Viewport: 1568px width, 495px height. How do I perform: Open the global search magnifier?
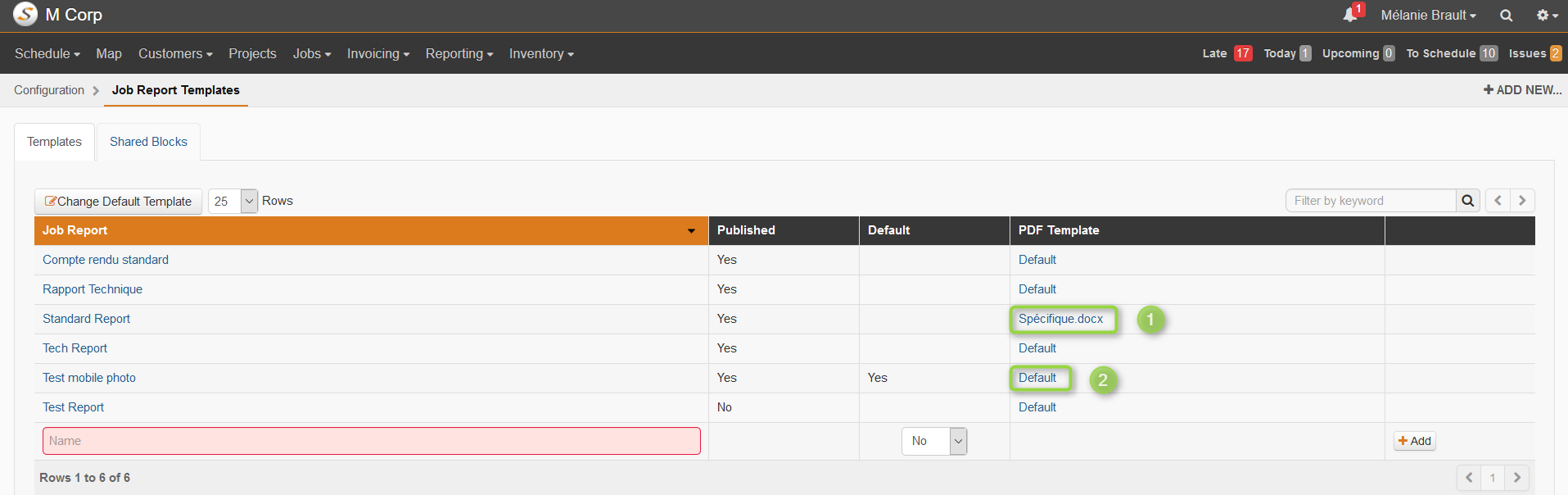point(1506,16)
